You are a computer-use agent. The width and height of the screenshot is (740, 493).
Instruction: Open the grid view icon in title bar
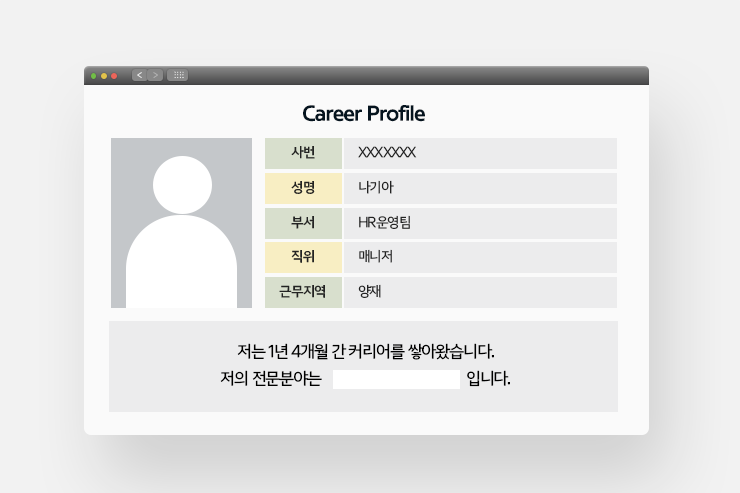point(178,75)
